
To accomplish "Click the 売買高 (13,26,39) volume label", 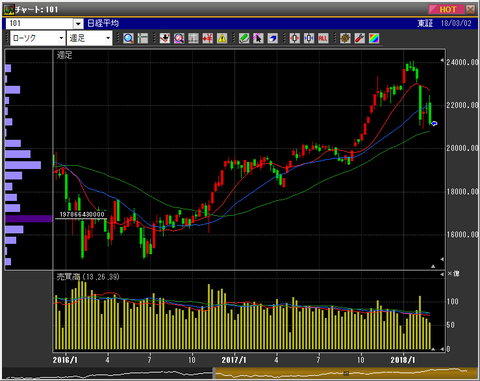I will pos(88,277).
